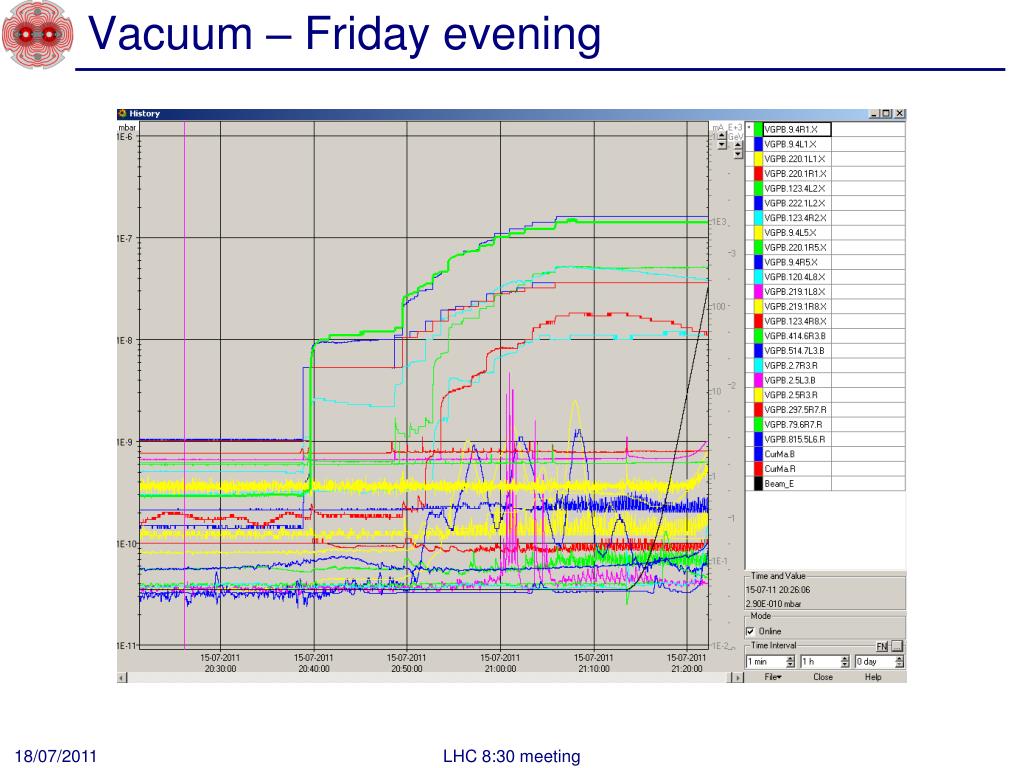
Task: Click the ellipsis button next to FN
Action: [897, 646]
